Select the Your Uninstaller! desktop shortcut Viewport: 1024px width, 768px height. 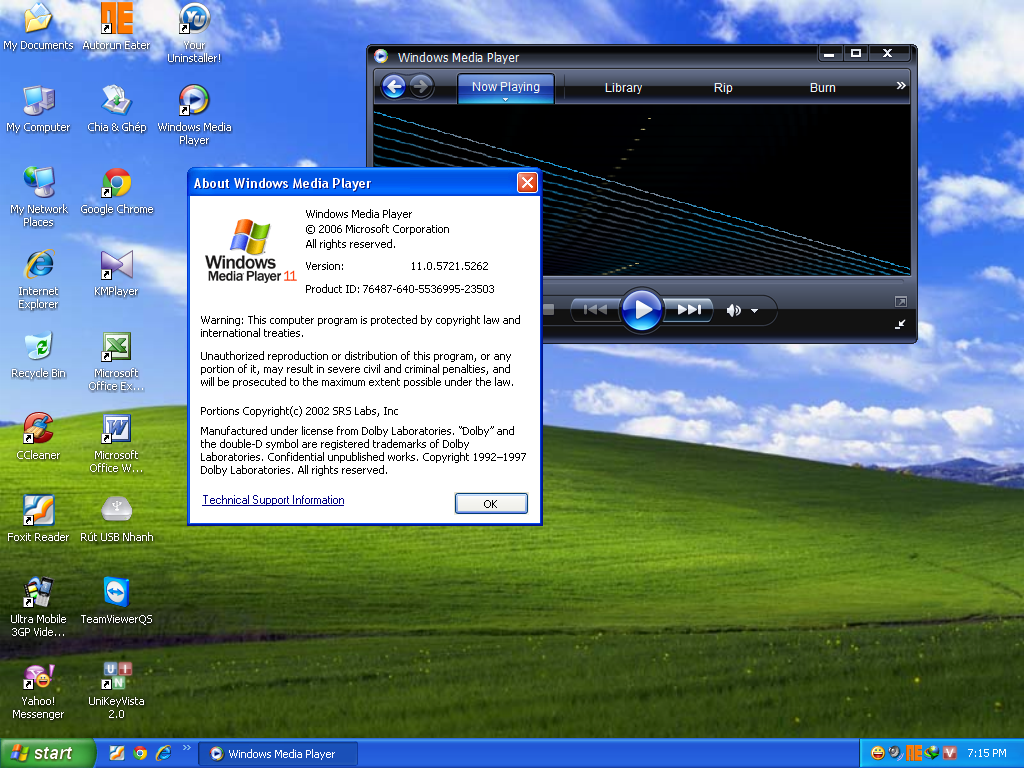point(194,33)
